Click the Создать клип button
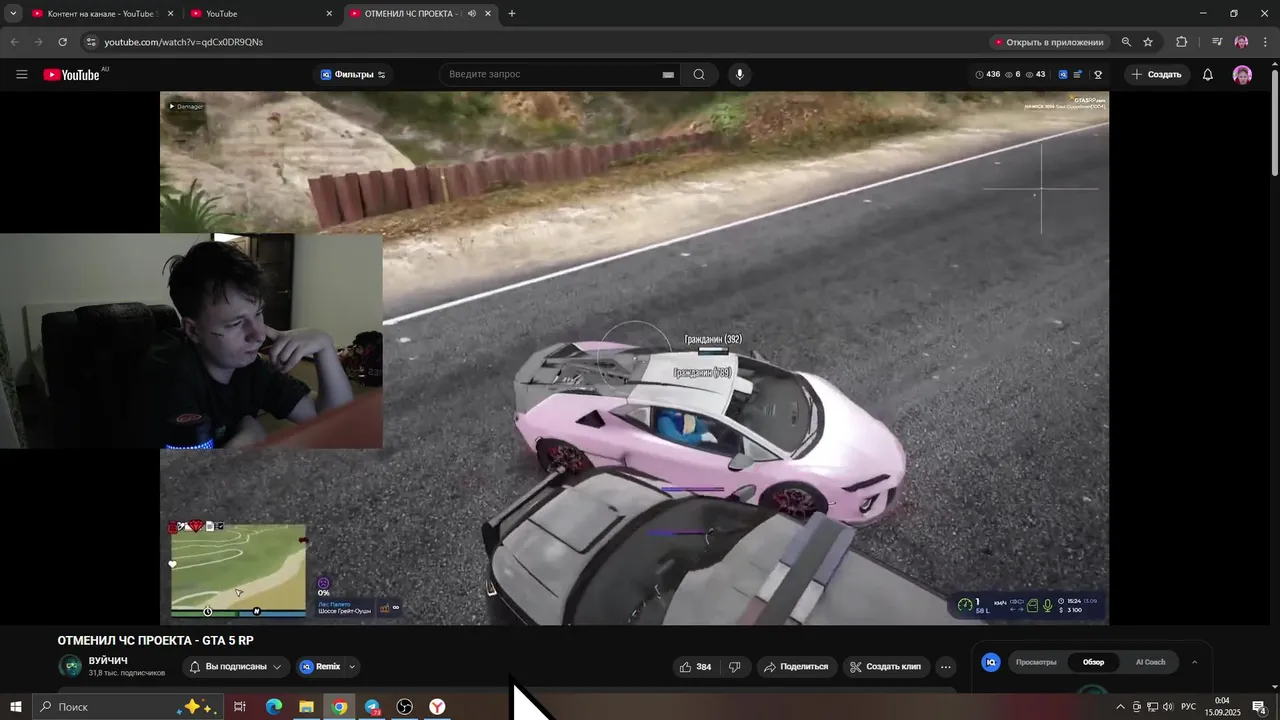This screenshot has height=720, width=1280. click(x=886, y=667)
